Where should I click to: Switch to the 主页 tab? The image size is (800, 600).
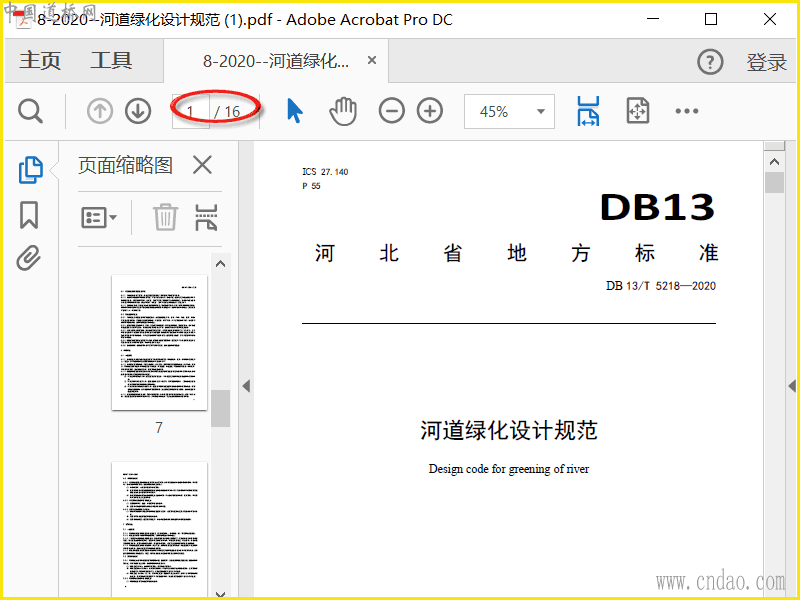[40, 61]
